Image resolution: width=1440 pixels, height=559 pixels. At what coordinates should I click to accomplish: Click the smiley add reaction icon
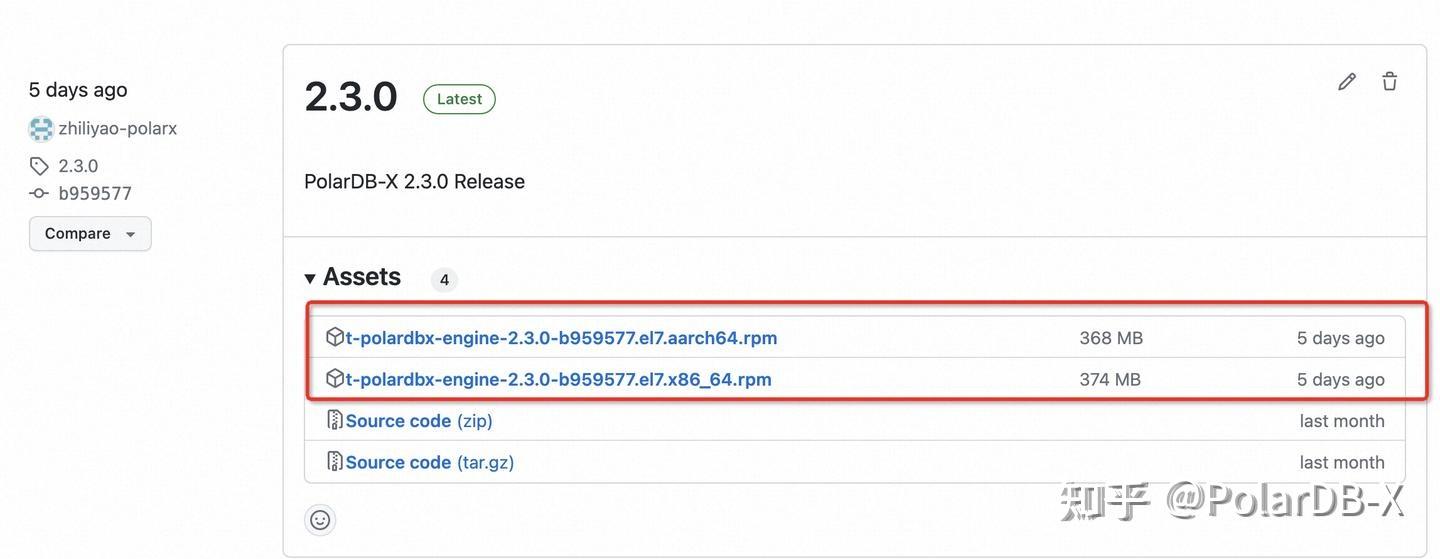point(320,520)
